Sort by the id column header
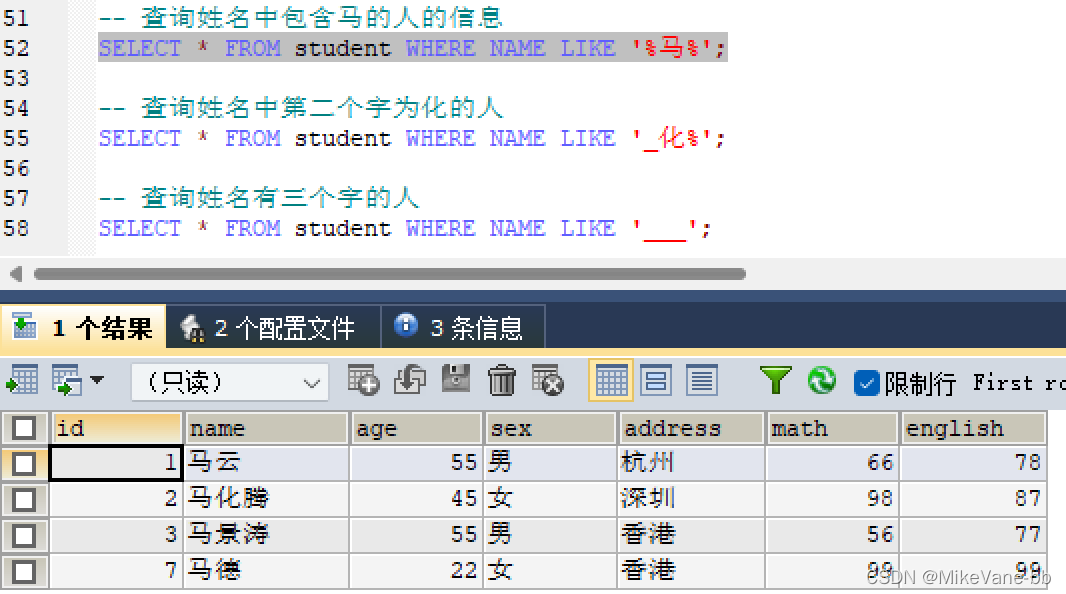The width and height of the screenshot is (1066, 594). pyautogui.click(x=116, y=428)
